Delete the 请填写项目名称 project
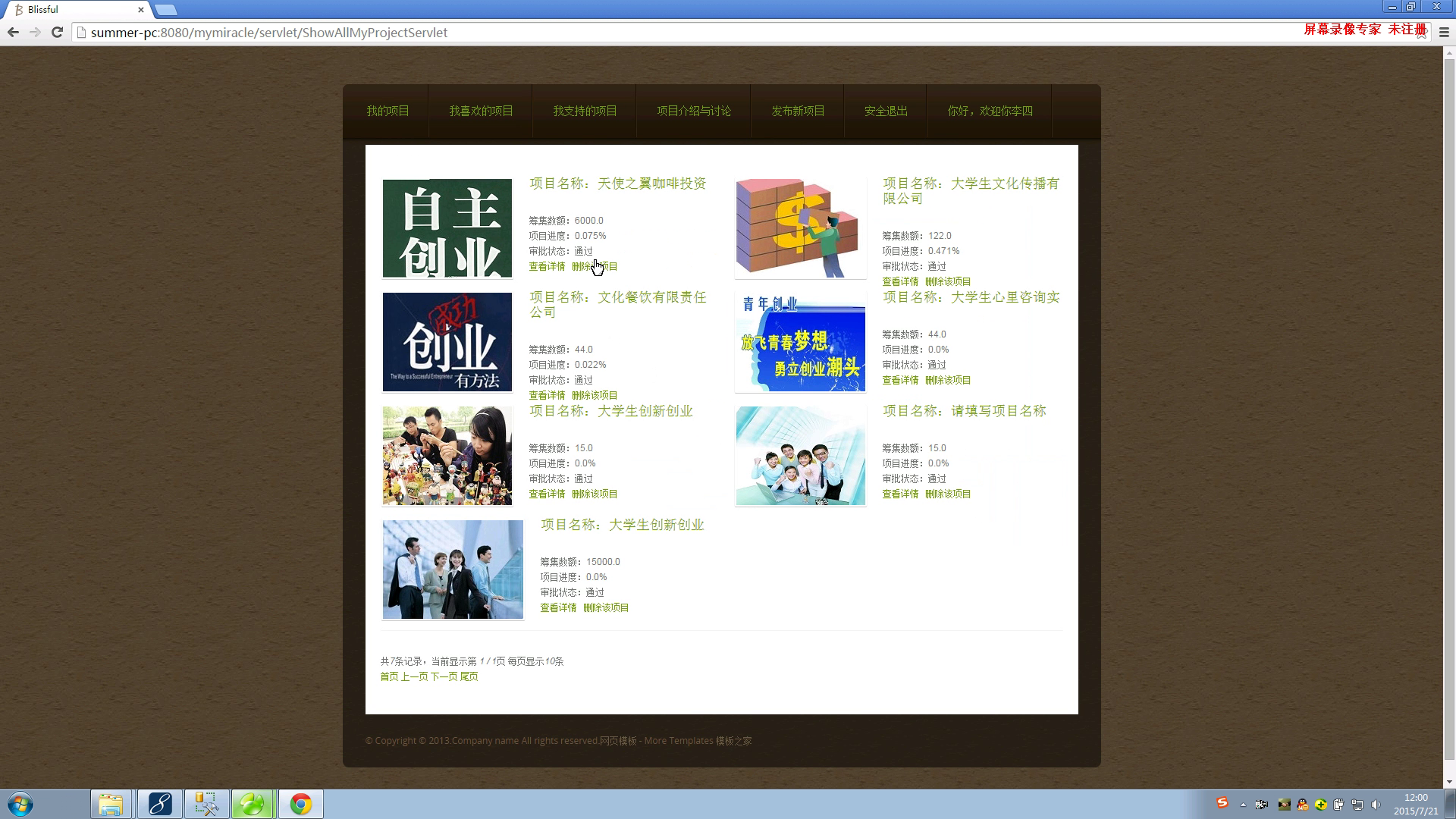The width and height of the screenshot is (1456, 819). (948, 494)
